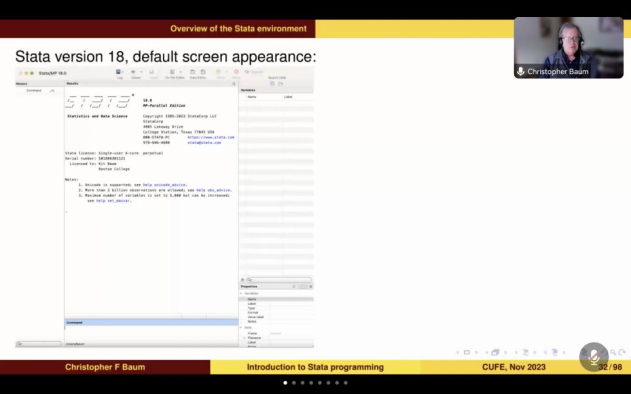Select the first page indicator dot
631x395 pixels.
pyautogui.click(x=285, y=383)
